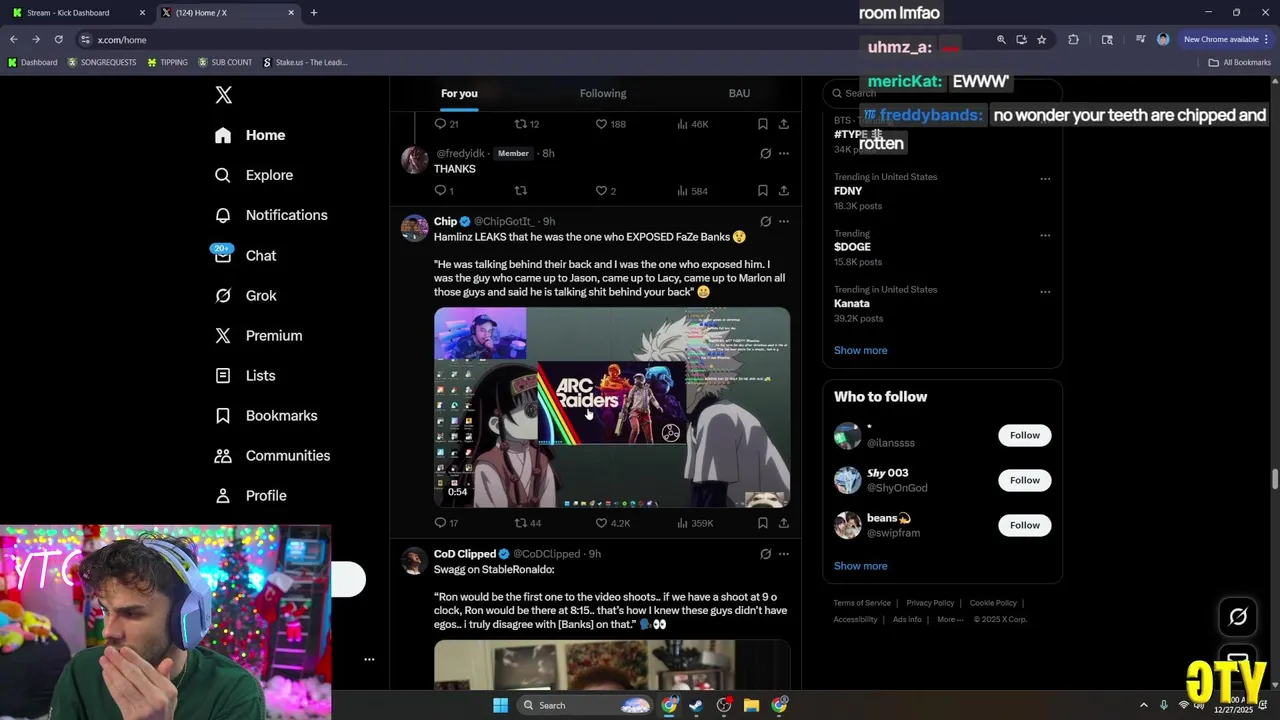Show more trending topics

pyautogui.click(x=861, y=350)
